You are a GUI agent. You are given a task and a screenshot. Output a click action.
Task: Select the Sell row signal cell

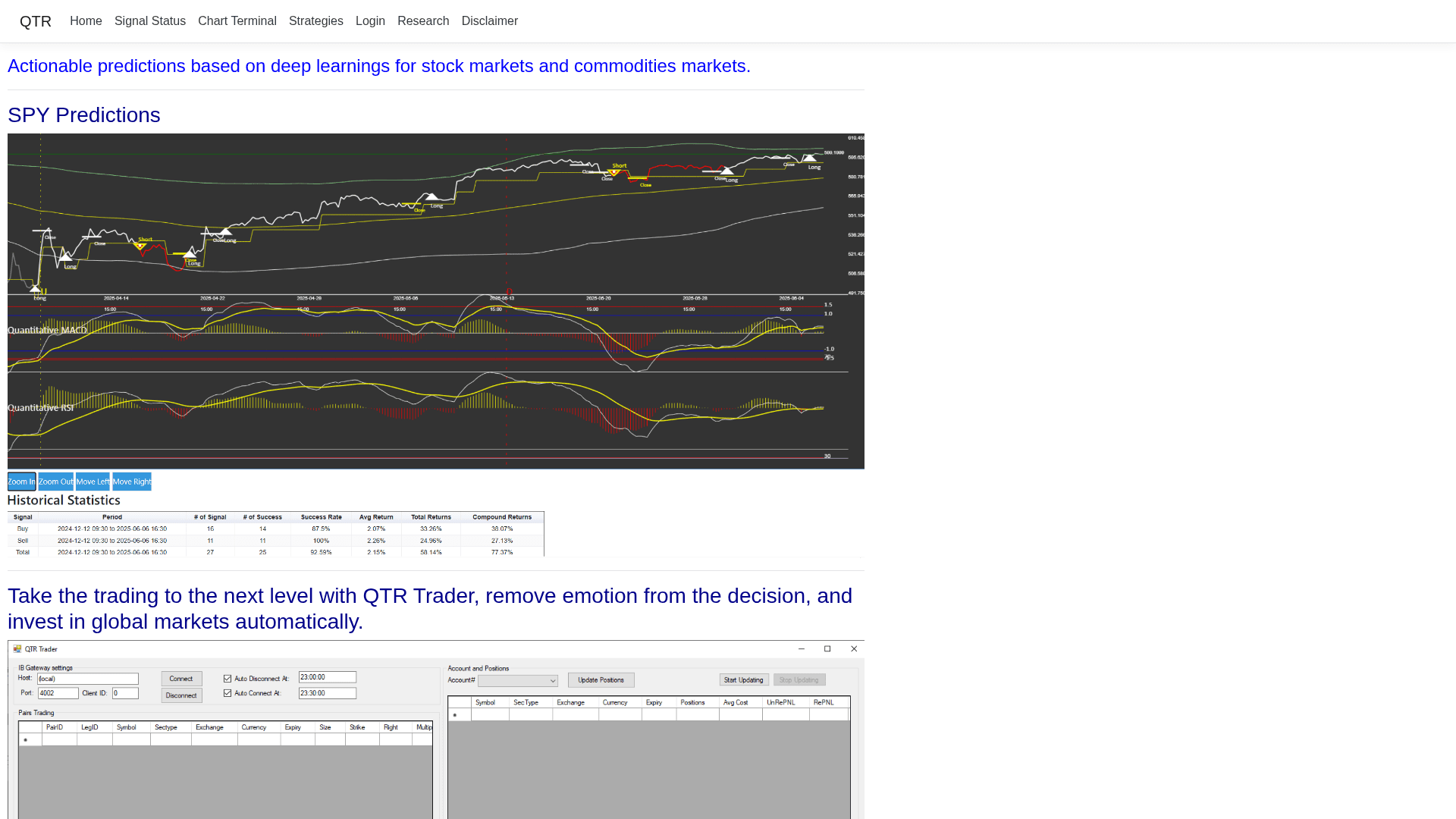[x=23, y=541]
